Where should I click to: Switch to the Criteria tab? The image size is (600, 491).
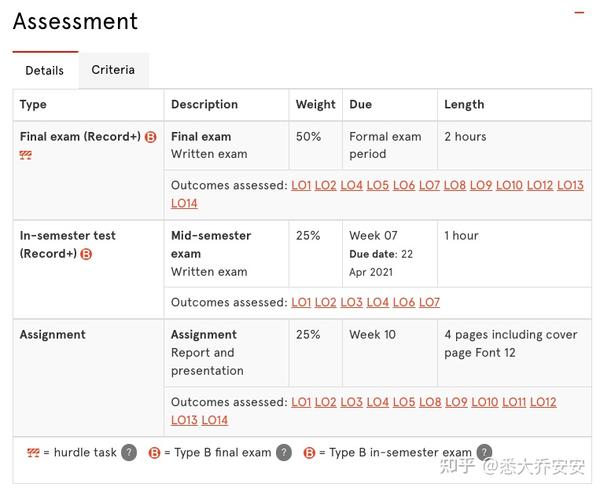[113, 70]
